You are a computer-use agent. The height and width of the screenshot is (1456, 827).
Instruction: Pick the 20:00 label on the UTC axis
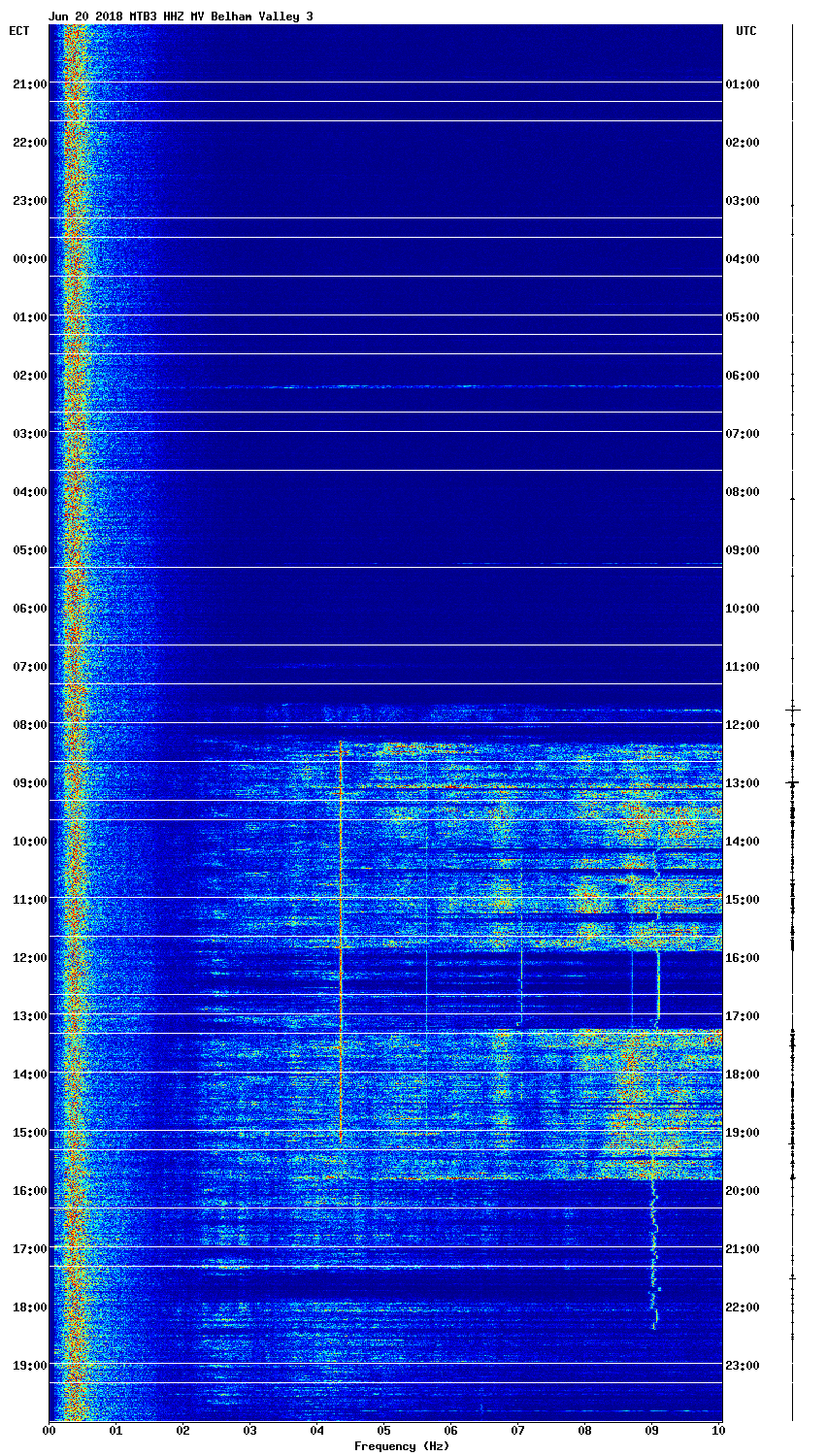pyautogui.click(x=743, y=1191)
